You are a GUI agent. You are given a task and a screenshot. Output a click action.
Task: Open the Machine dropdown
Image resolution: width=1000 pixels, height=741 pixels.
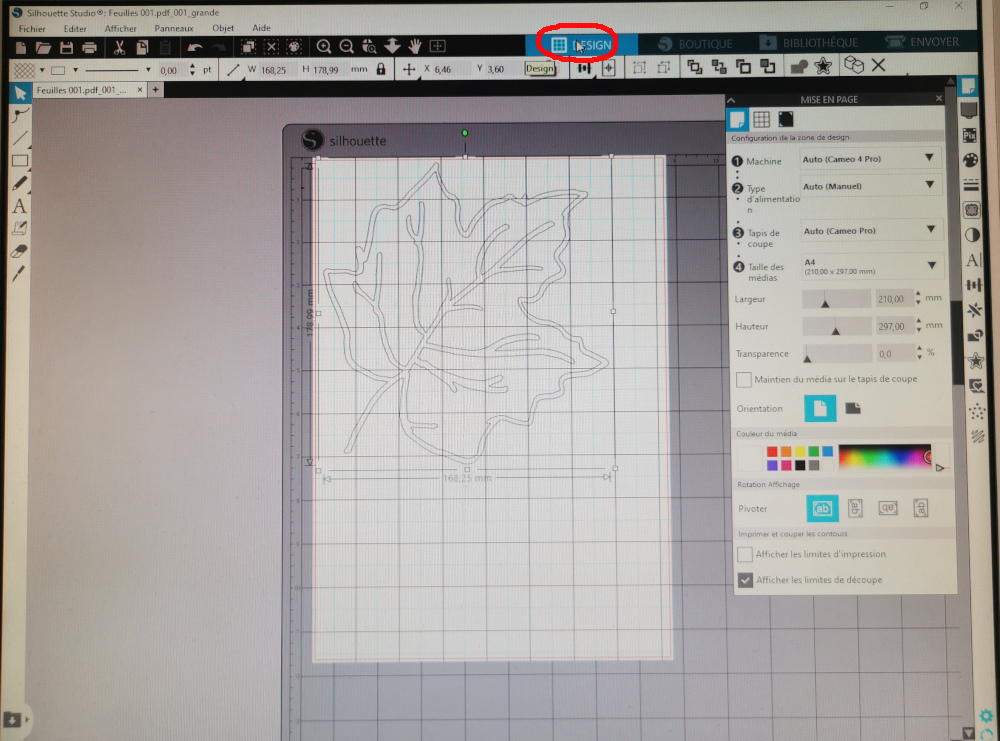point(869,158)
